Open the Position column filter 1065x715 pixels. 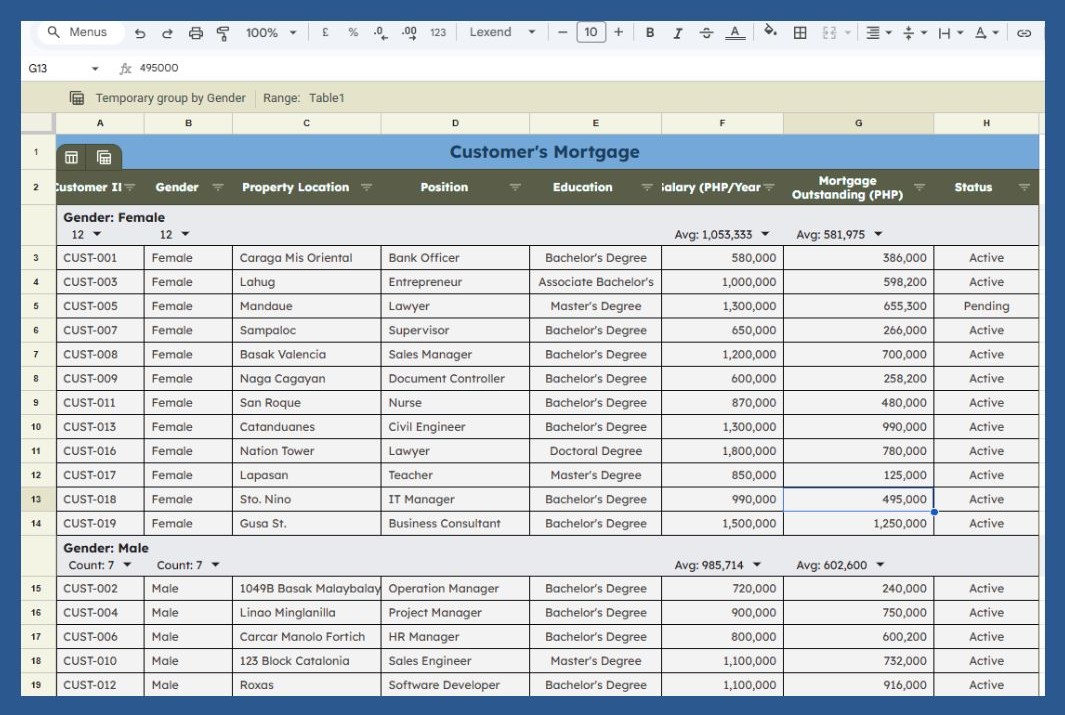[x=515, y=187]
